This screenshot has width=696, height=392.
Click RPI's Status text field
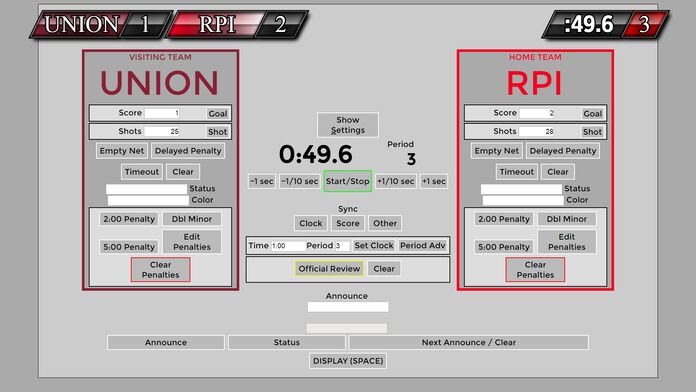click(521, 189)
